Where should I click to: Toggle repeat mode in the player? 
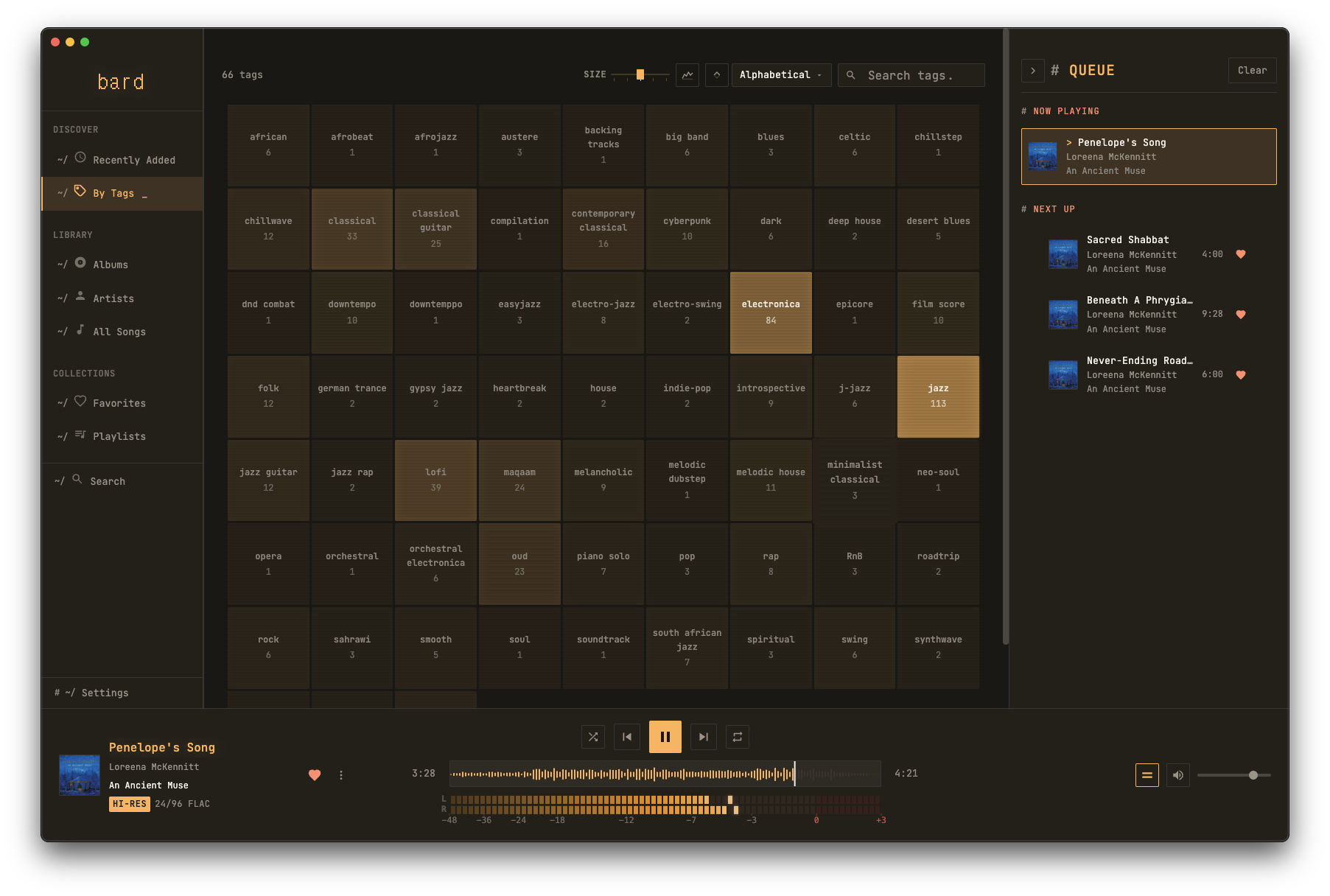tap(737, 736)
